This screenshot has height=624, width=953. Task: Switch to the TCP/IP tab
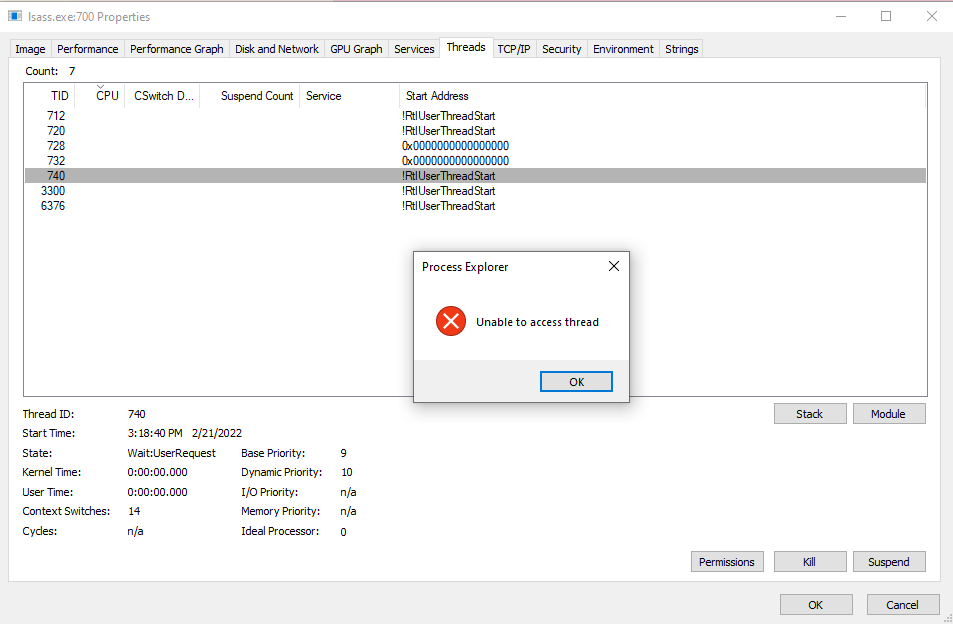[x=514, y=49]
